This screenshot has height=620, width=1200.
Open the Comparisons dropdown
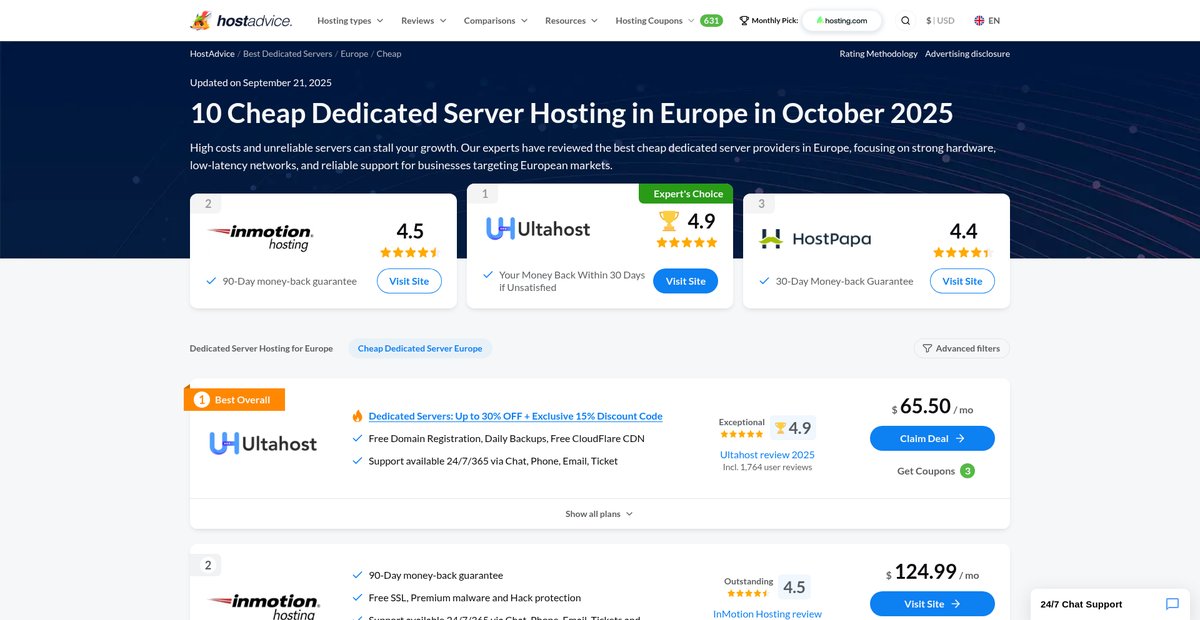coord(496,20)
